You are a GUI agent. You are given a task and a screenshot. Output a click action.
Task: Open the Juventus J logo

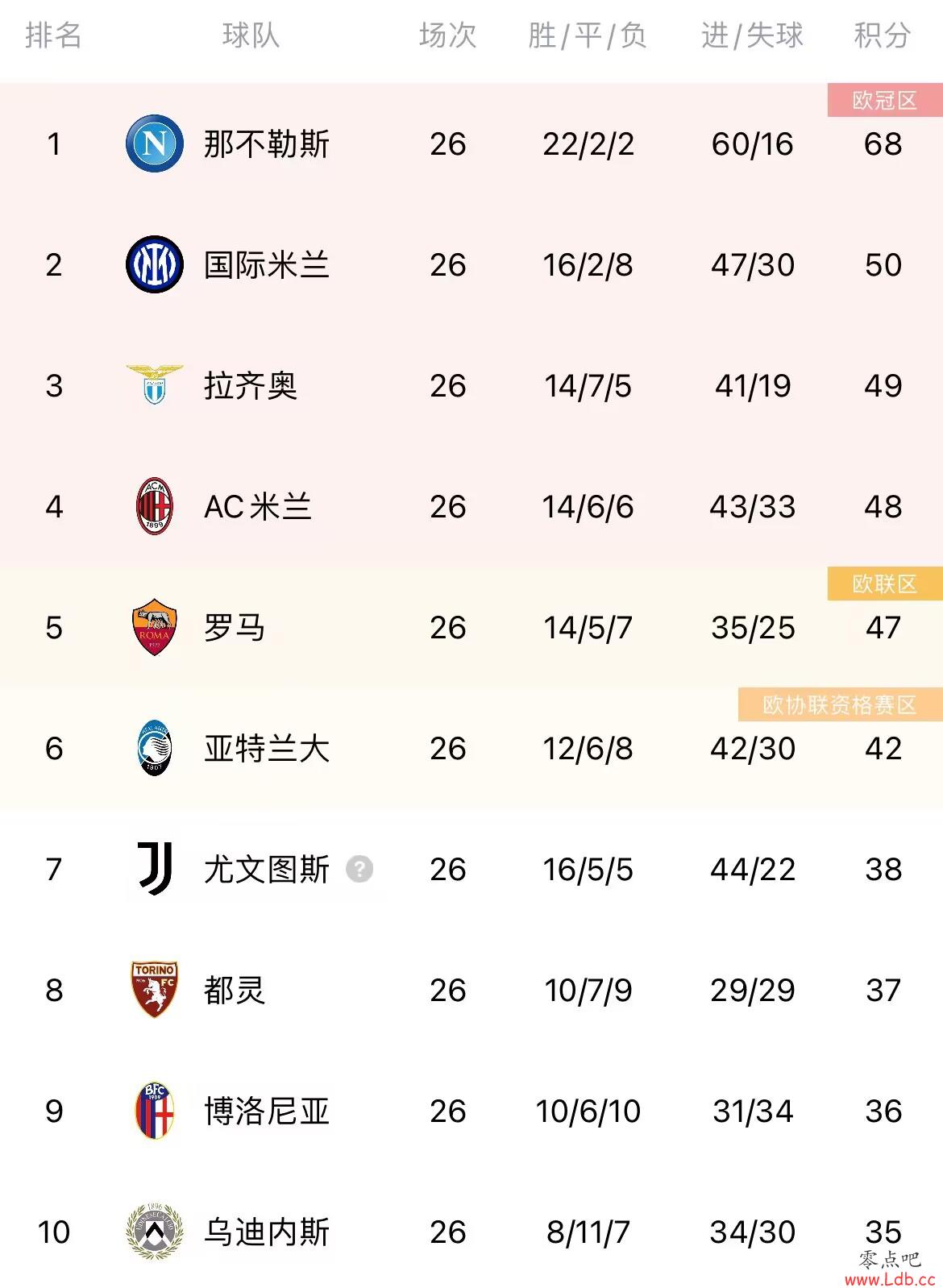click(x=154, y=869)
